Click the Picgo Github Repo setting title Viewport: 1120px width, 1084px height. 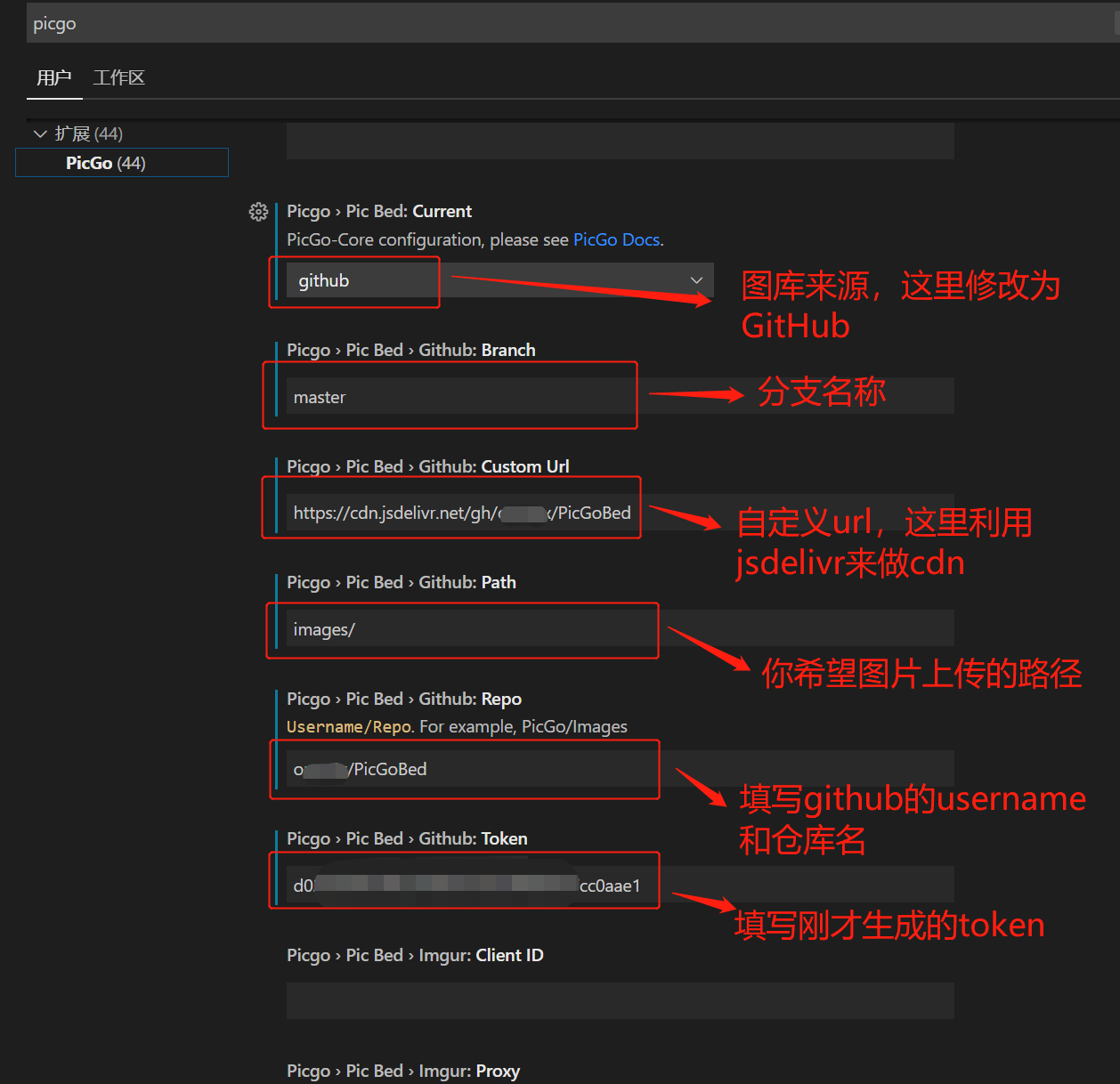404,699
